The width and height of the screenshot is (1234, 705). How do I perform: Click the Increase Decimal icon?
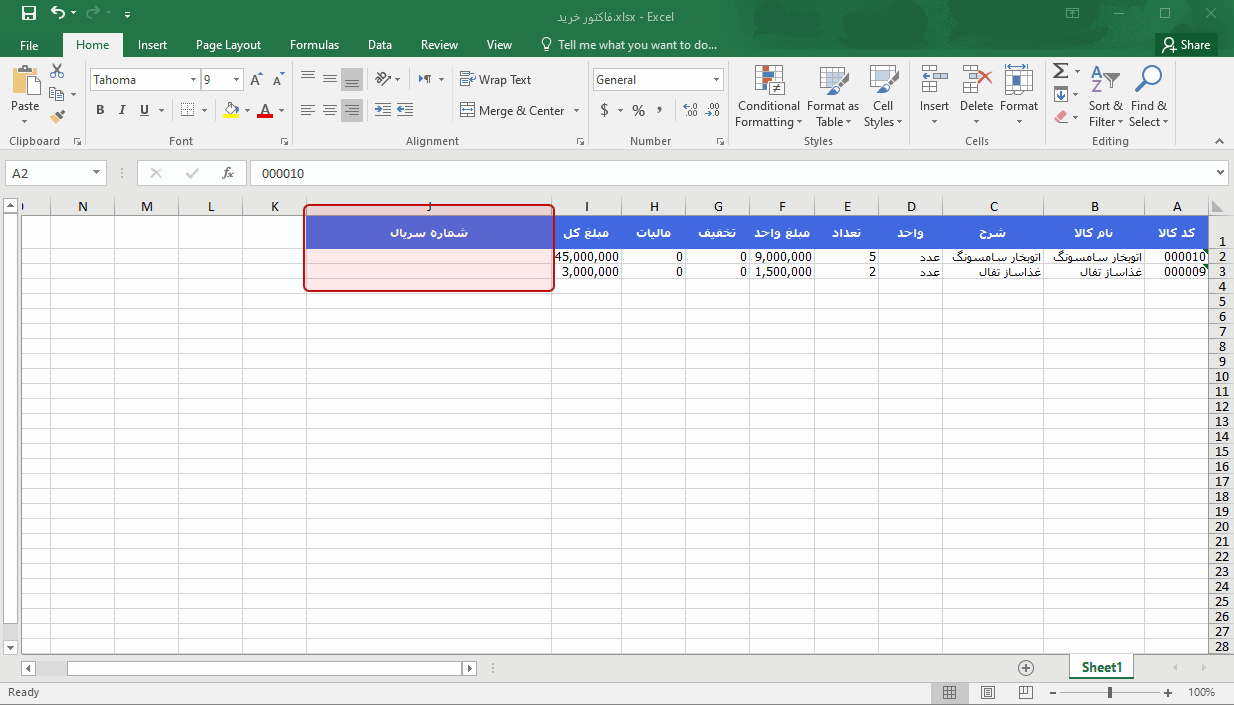689,110
